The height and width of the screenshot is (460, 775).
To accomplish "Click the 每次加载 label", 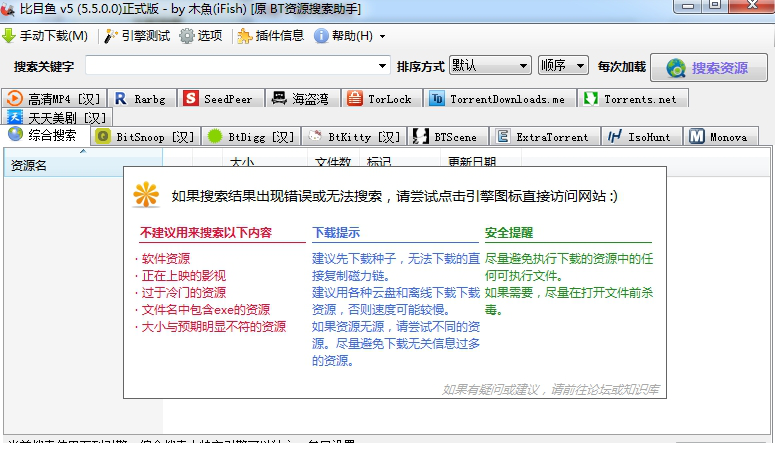I will click(x=621, y=66).
